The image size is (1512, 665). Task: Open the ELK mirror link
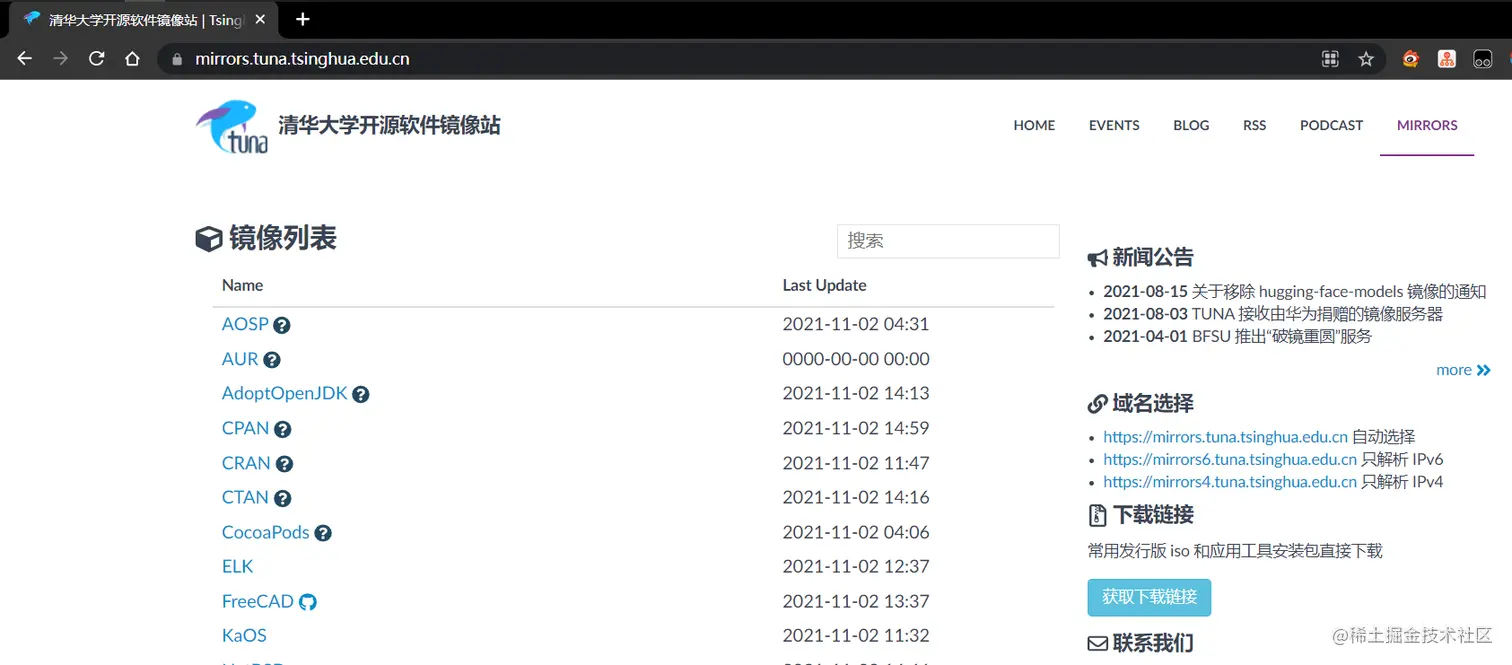pos(238,566)
